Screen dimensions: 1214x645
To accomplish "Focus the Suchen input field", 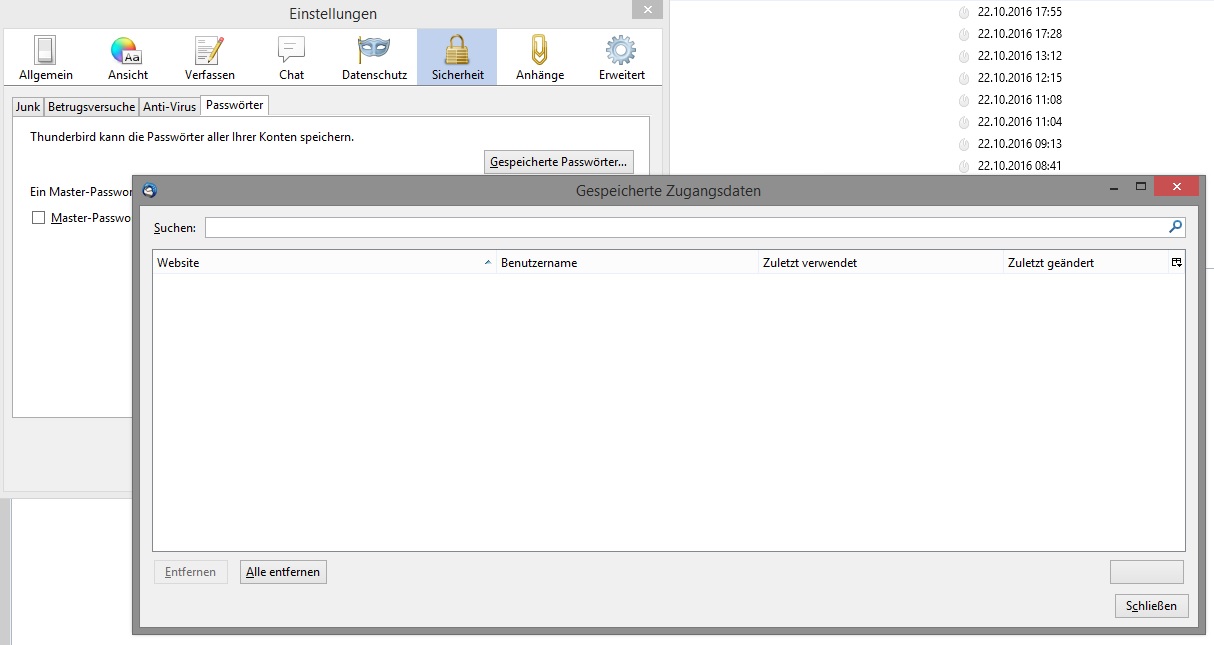I will [x=695, y=228].
